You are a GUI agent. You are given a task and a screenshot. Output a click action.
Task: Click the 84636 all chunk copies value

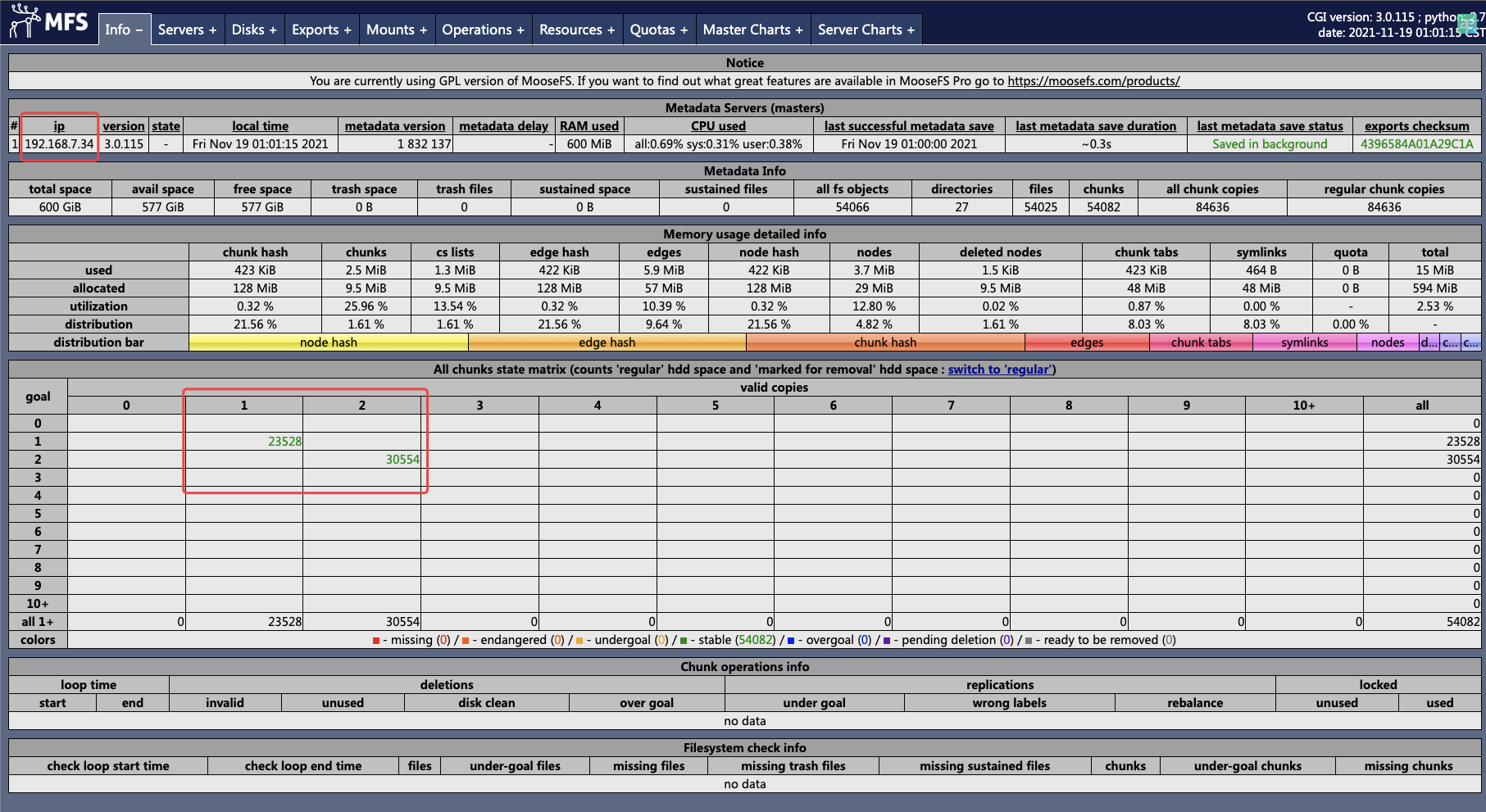coord(1212,207)
